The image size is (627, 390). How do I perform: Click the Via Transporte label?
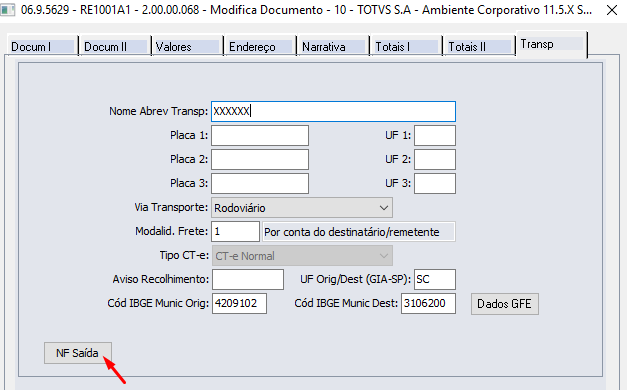[x=171, y=207]
